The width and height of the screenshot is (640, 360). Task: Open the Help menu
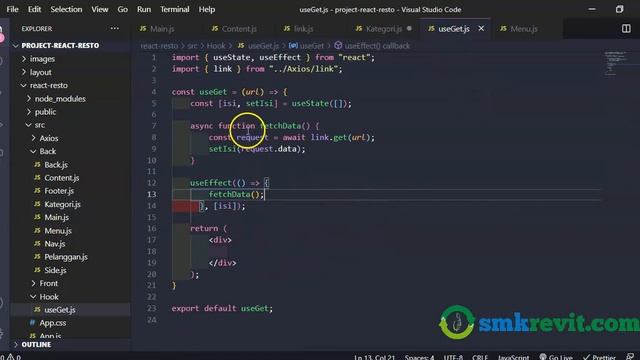click(207, 9)
